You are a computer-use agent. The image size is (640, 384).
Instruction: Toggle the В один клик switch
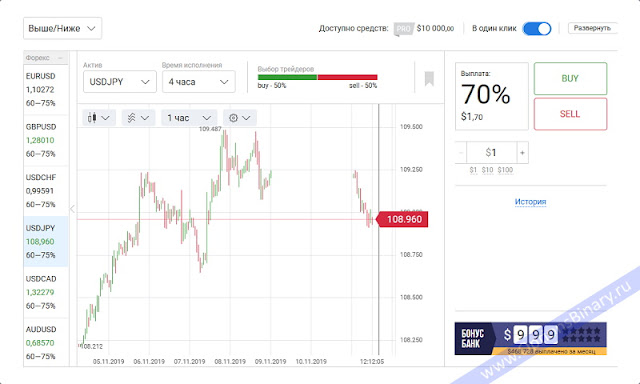point(537,29)
